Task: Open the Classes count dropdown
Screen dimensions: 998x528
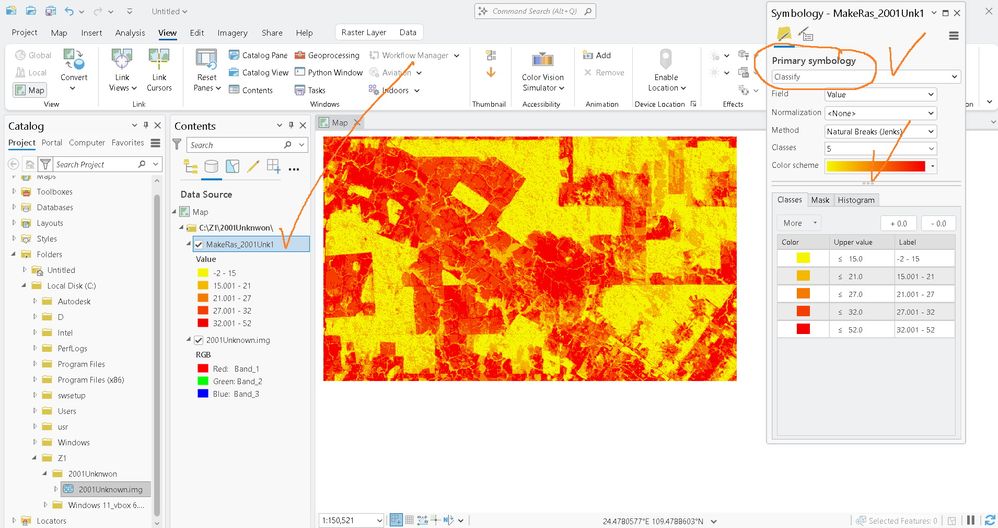Action: tap(881, 148)
